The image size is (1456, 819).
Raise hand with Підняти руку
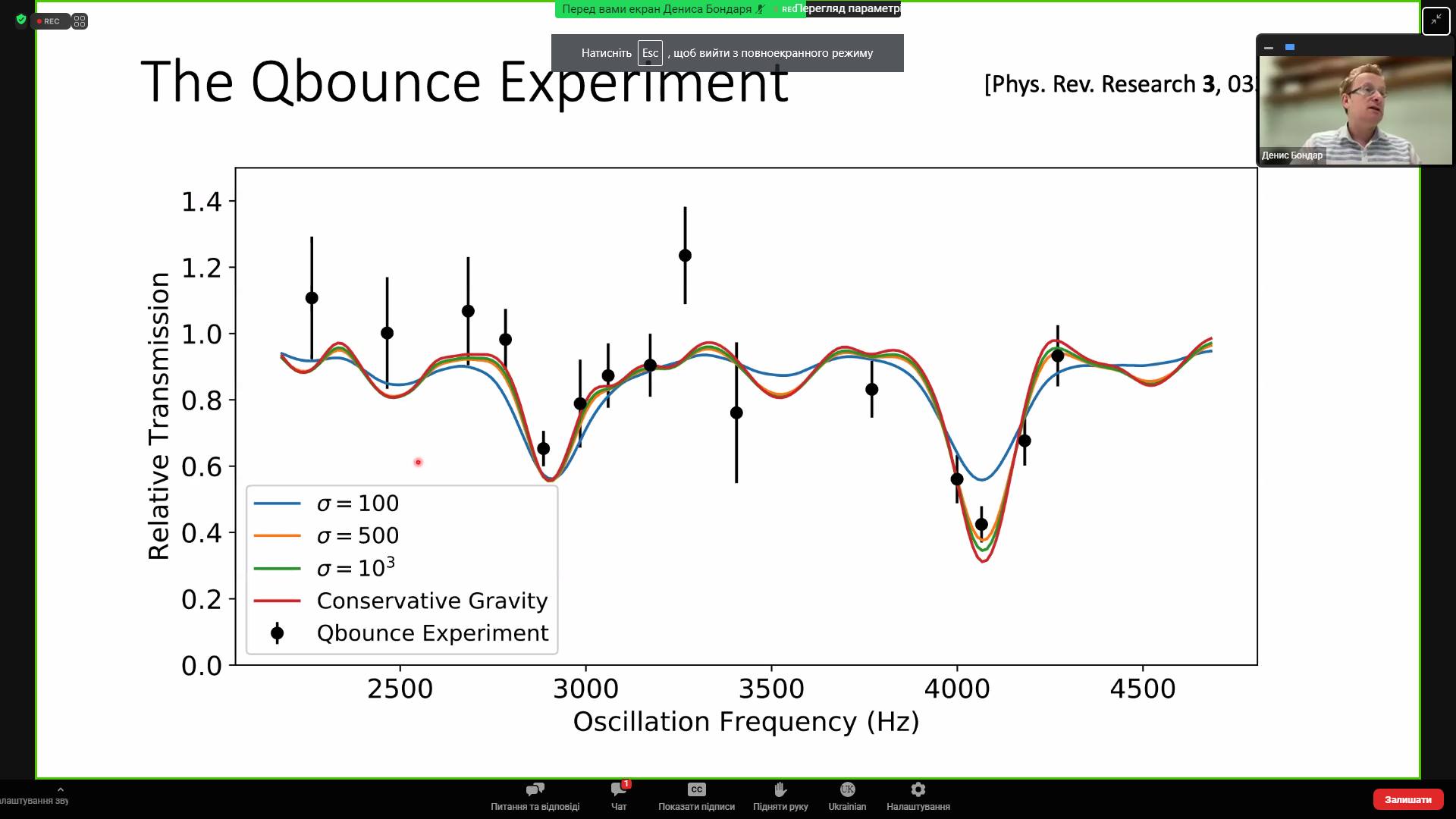coord(780,796)
